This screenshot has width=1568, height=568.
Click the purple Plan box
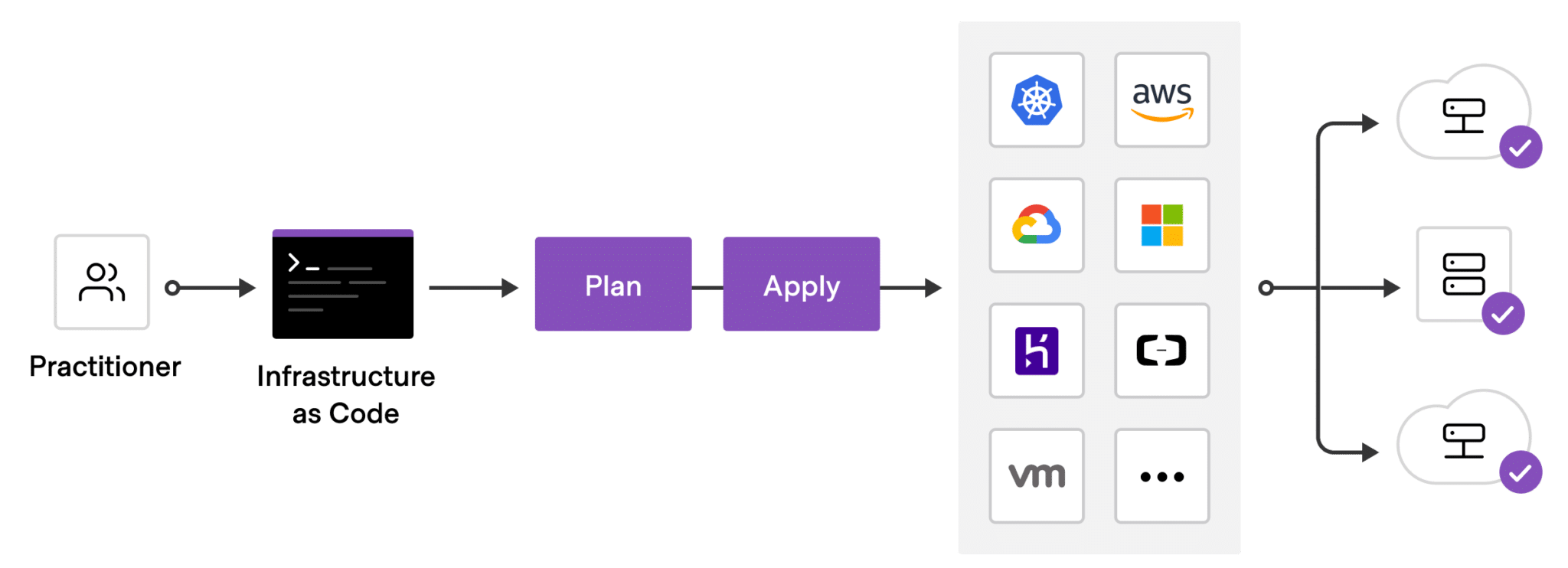point(613,284)
